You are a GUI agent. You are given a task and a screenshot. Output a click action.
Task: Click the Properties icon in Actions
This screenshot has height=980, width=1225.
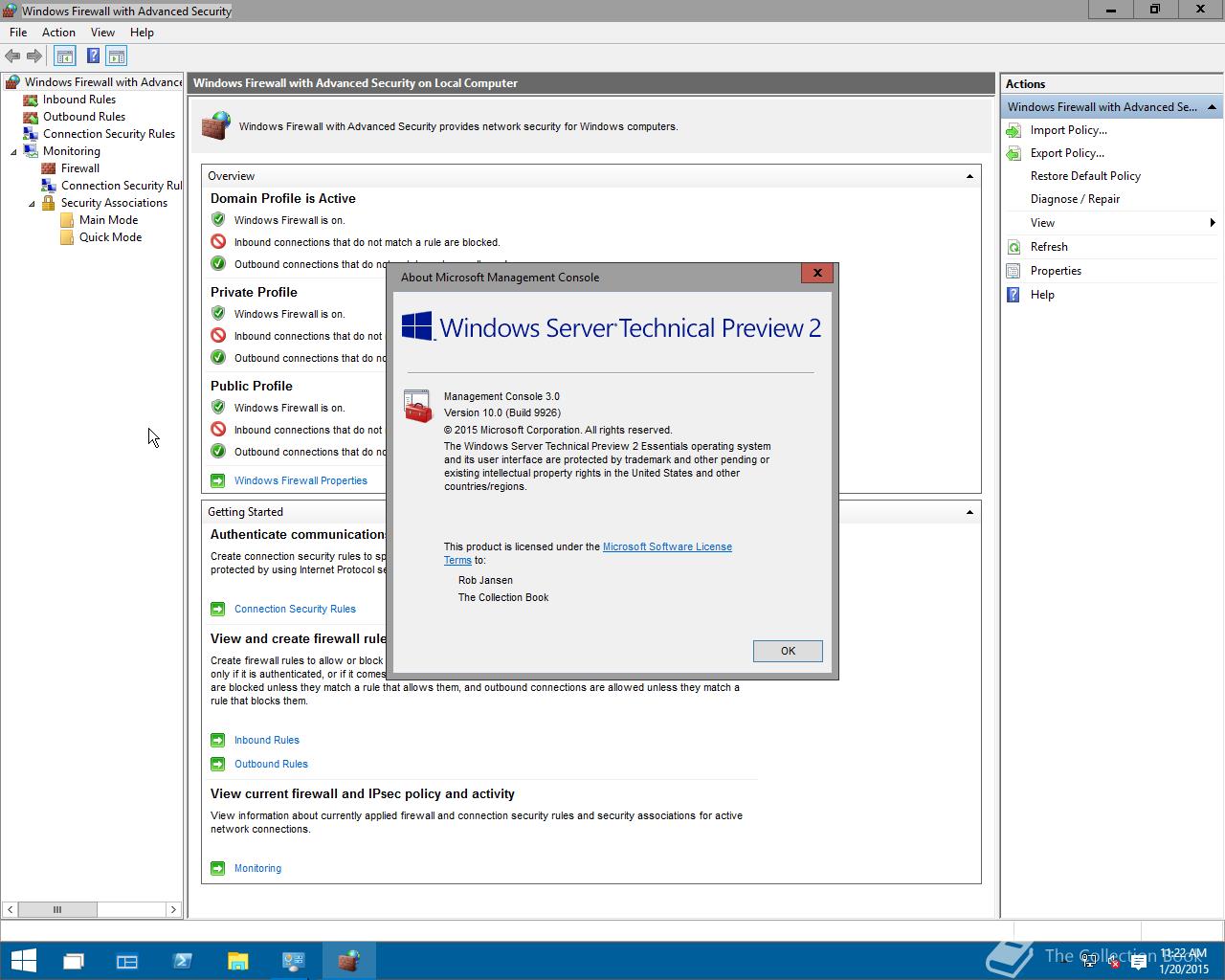tap(1013, 271)
